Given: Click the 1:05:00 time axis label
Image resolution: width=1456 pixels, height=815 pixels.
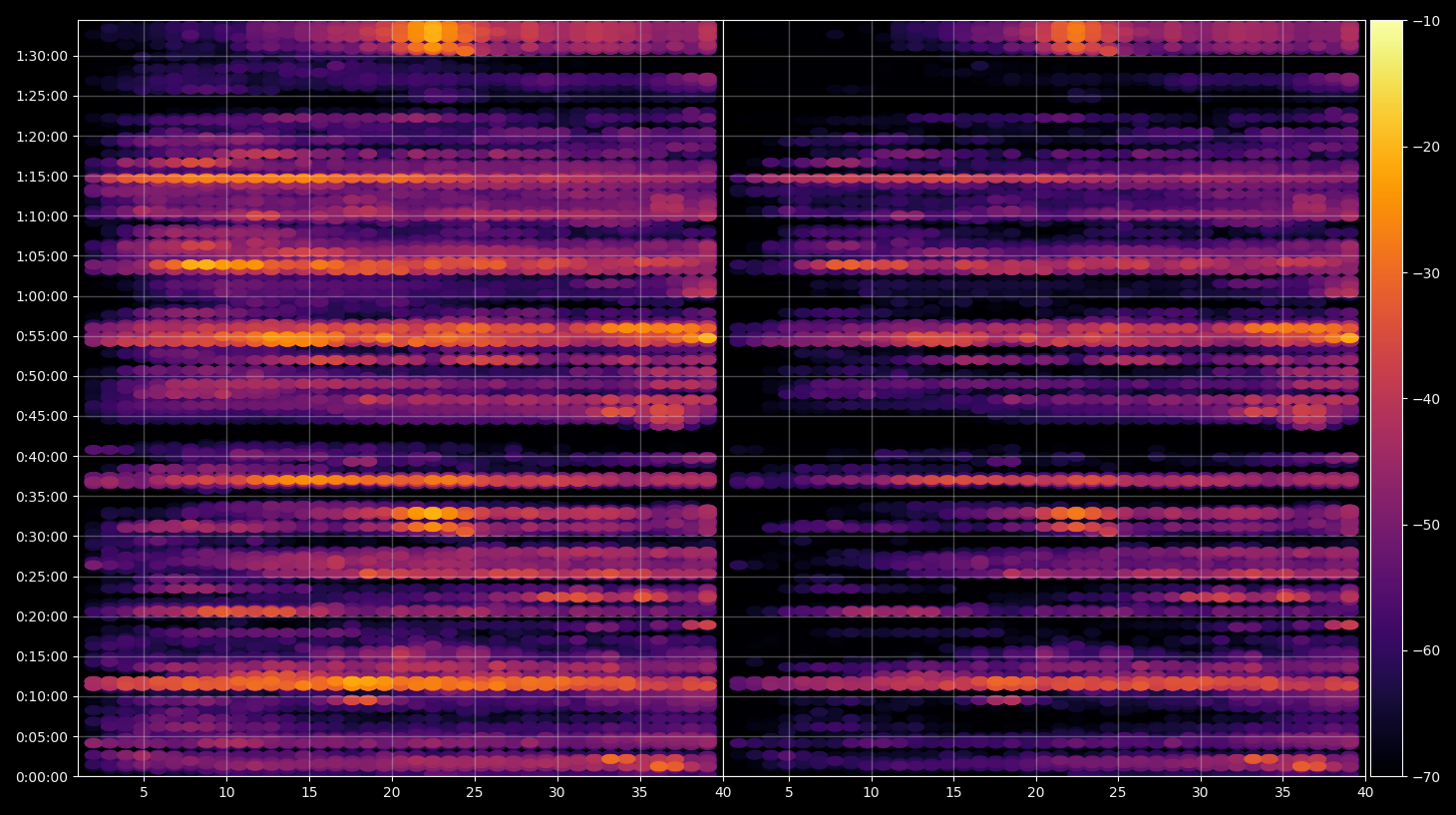Looking at the screenshot, I should coord(42,256).
